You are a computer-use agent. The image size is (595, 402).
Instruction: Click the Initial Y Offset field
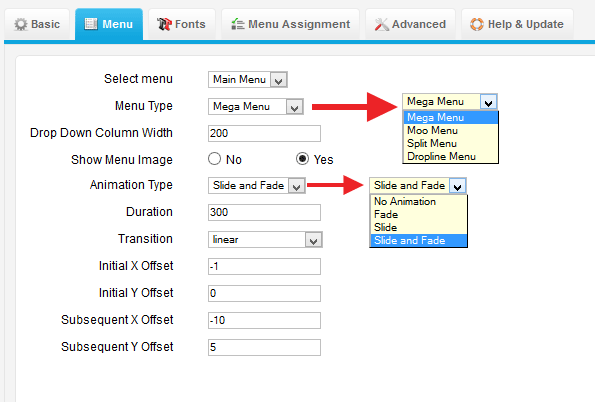(x=264, y=293)
